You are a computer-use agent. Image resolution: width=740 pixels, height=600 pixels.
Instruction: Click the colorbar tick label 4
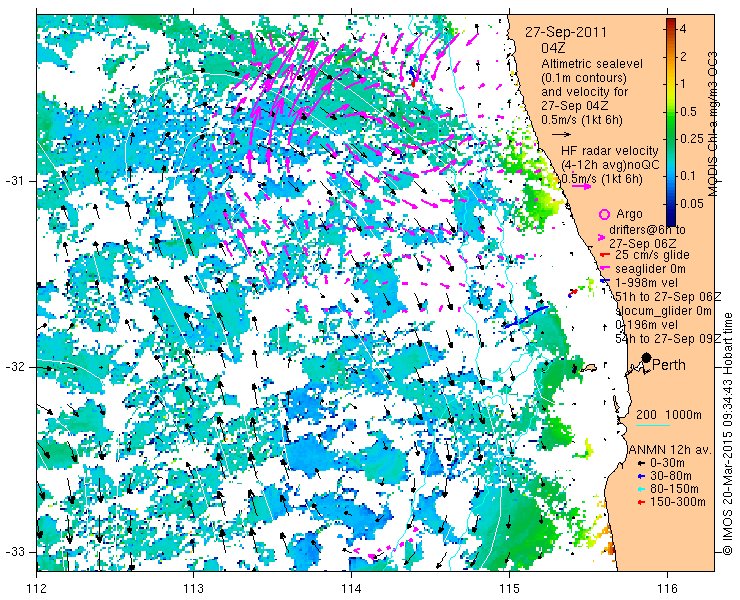(683, 29)
